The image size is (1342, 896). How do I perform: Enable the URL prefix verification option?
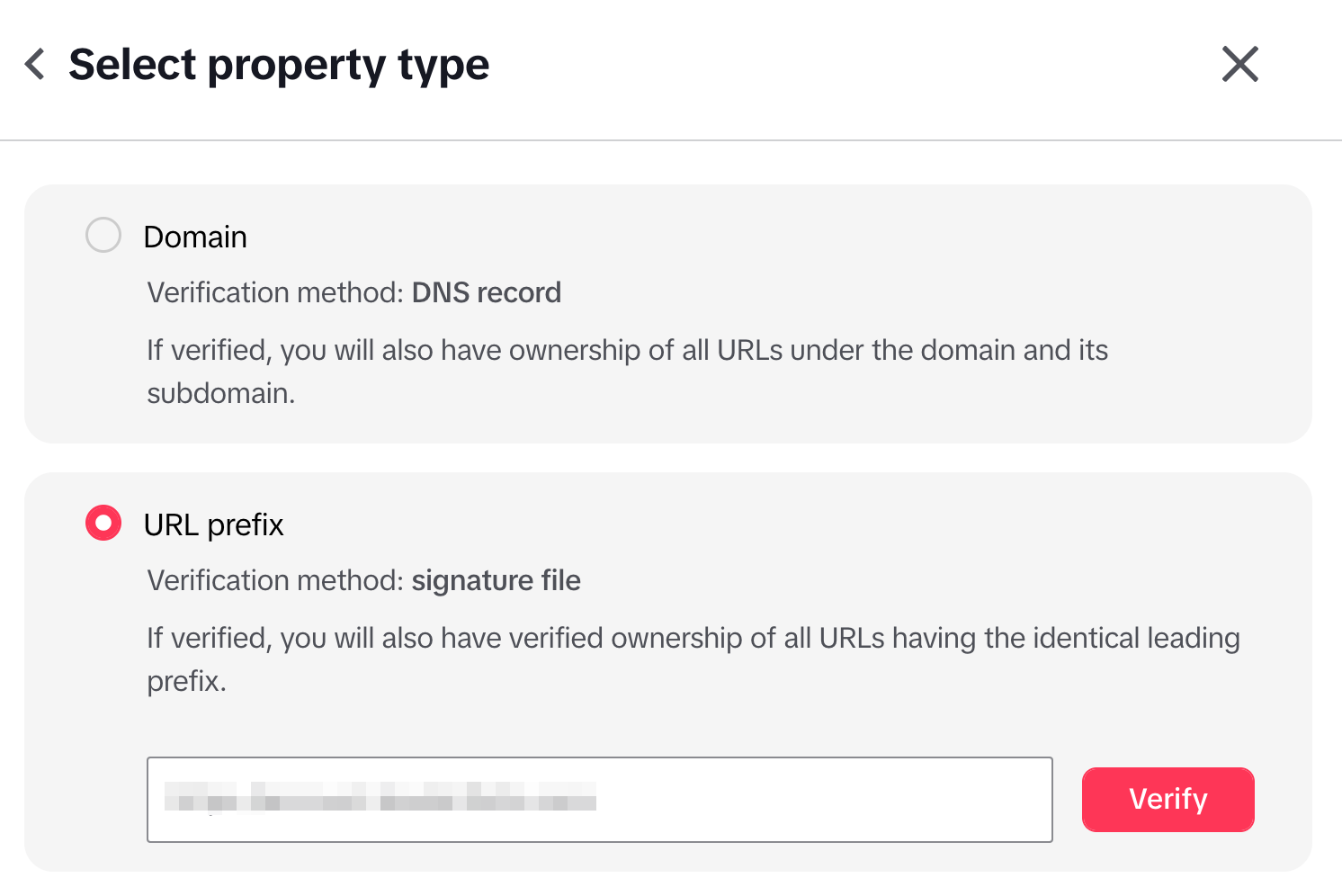103,522
